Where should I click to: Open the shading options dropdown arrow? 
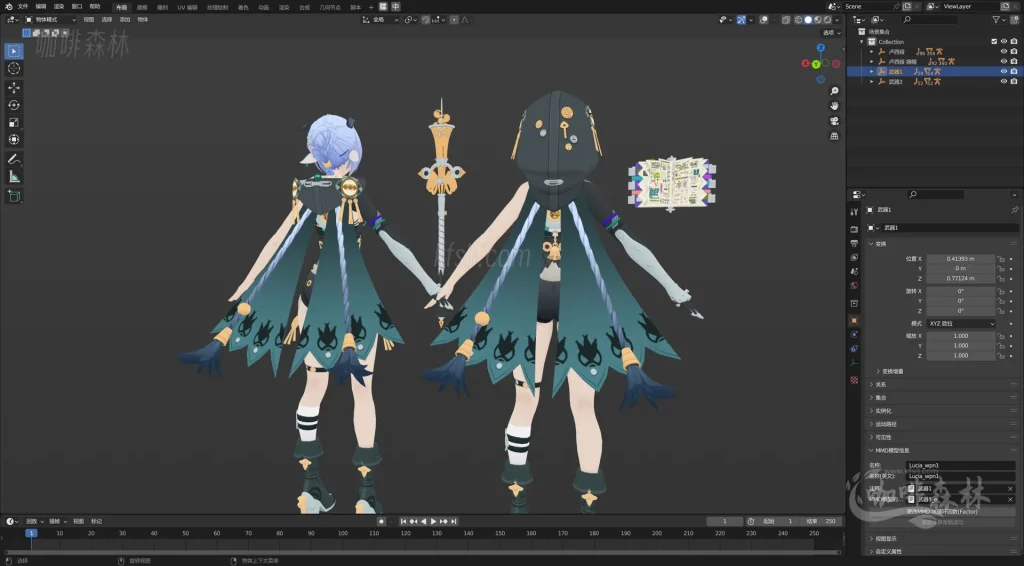click(837, 20)
